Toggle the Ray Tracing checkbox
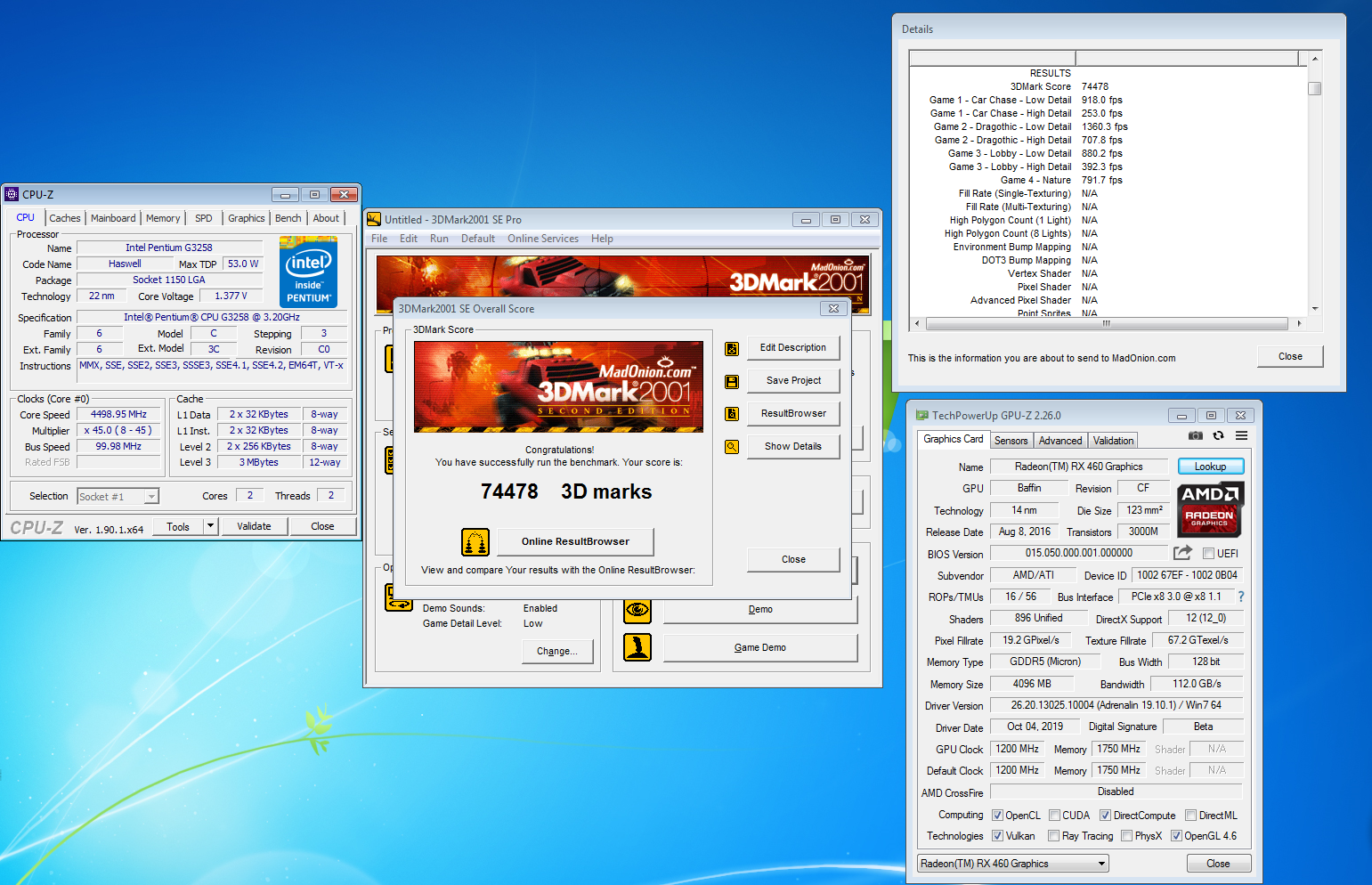 (1054, 835)
